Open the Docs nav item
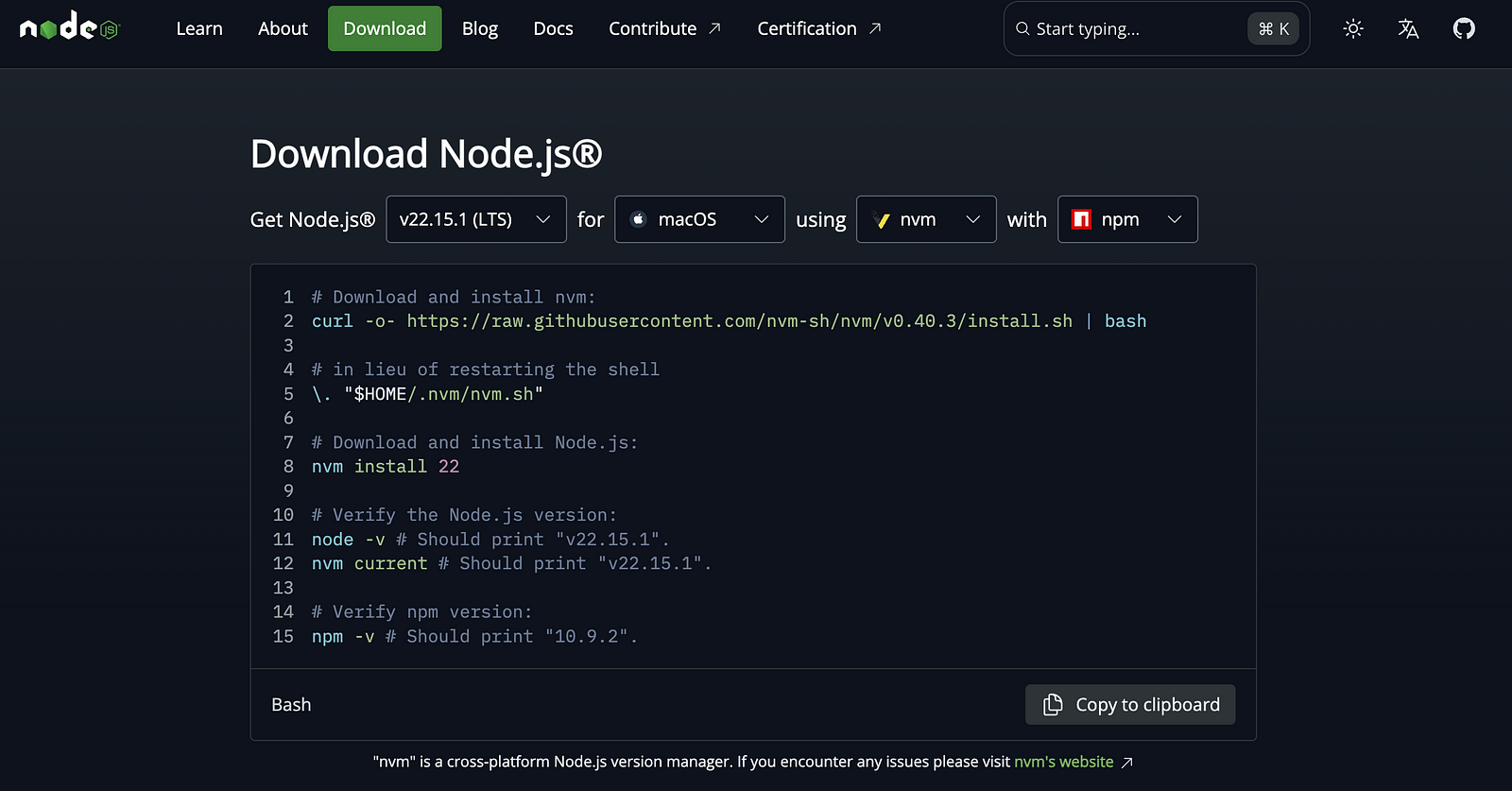The width and height of the screenshot is (1512, 791). (x=553, y=28)
